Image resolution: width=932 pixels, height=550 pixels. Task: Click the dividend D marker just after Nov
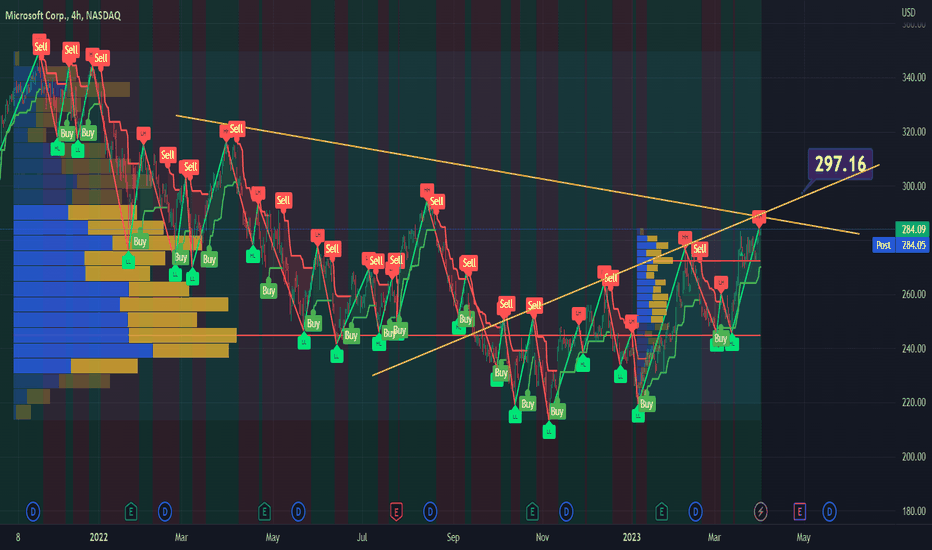[566, 511]
